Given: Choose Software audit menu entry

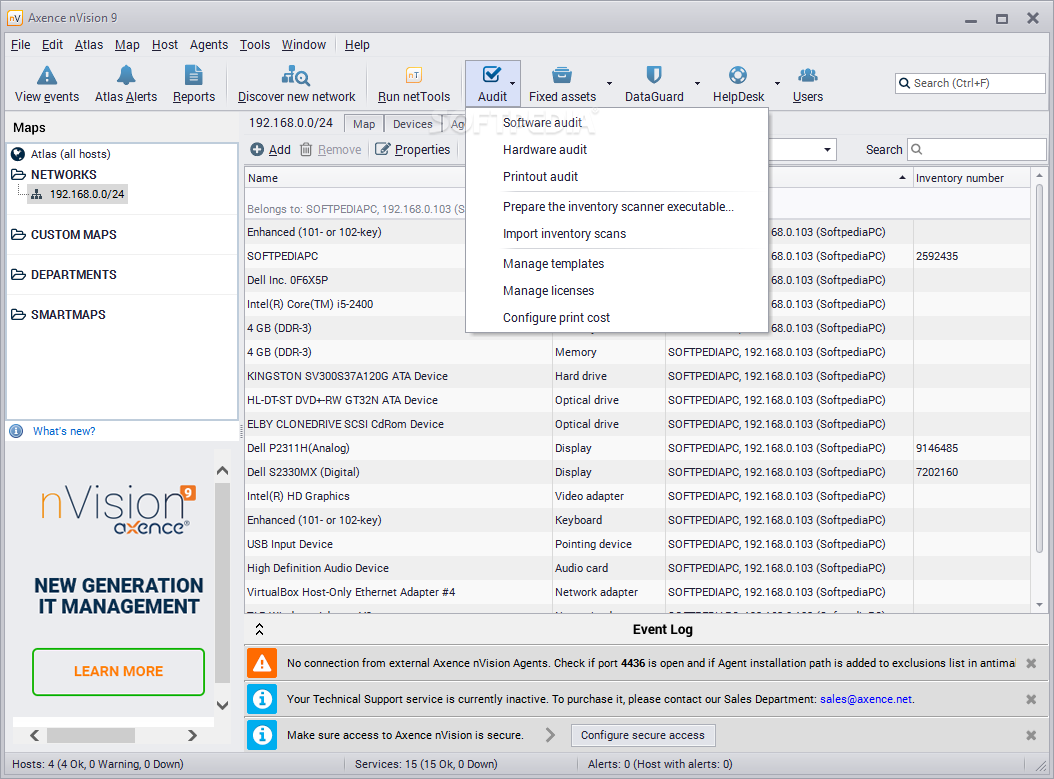Looking at the screenshot, I should [616, 122].
